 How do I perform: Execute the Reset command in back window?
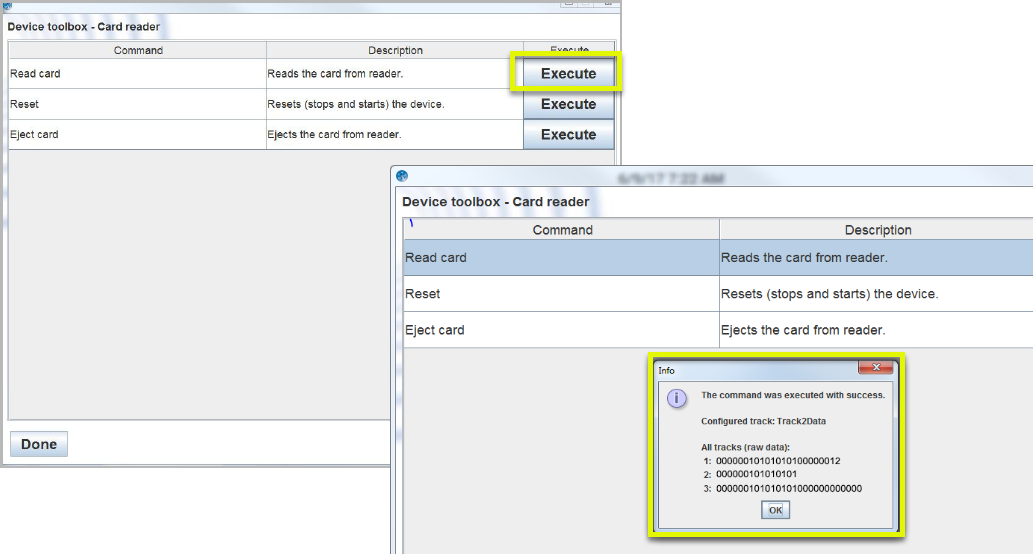pyautogui.click(x=569, y=104)
